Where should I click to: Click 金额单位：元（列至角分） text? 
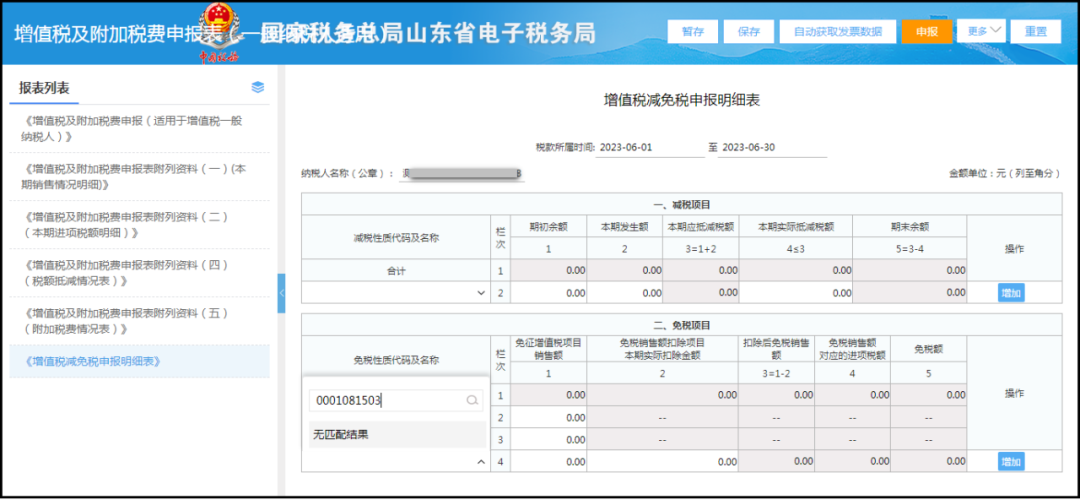coord(1004,174)
